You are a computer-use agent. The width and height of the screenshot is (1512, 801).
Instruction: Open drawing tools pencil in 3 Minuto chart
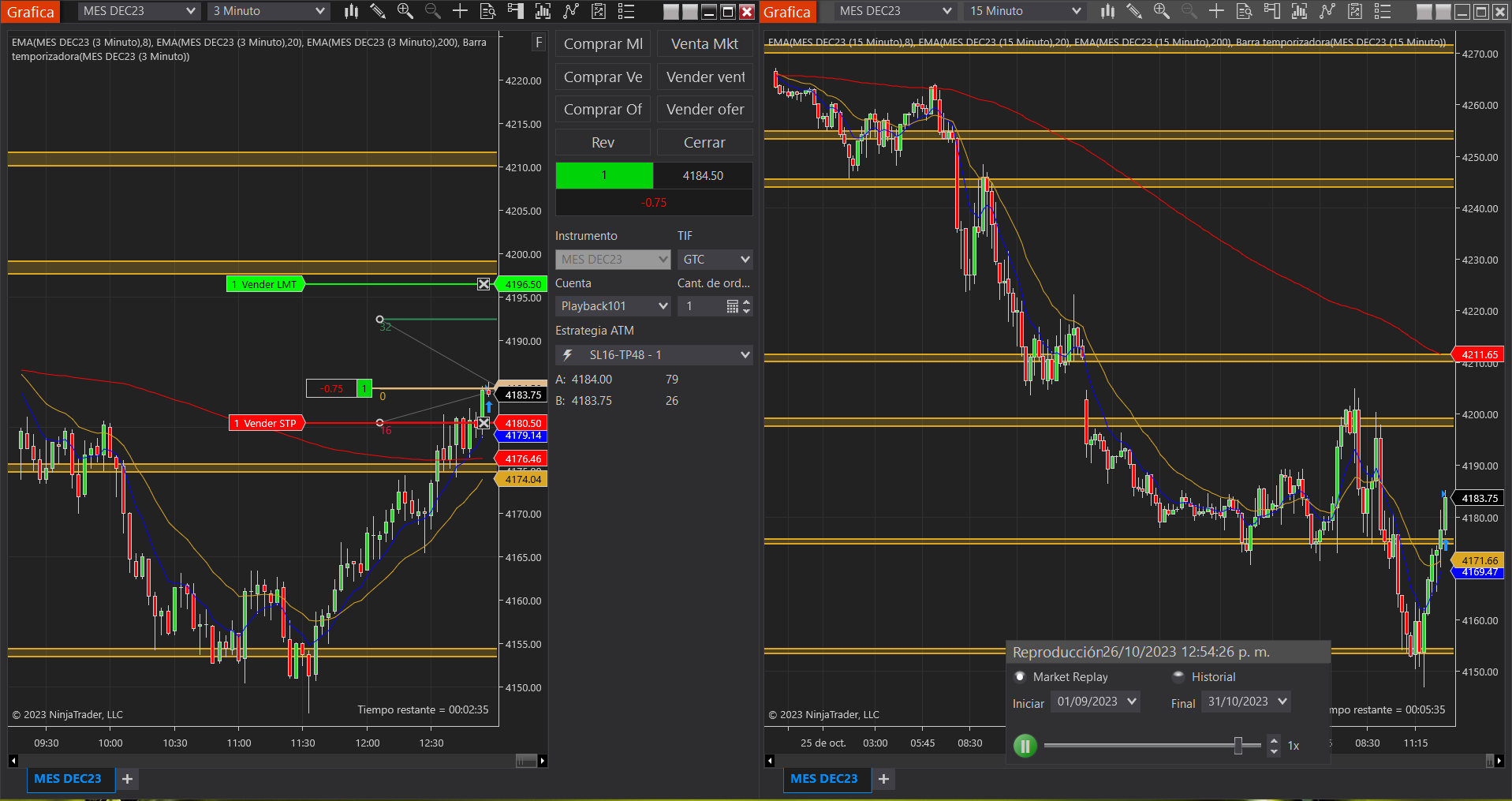coord(378,11)
